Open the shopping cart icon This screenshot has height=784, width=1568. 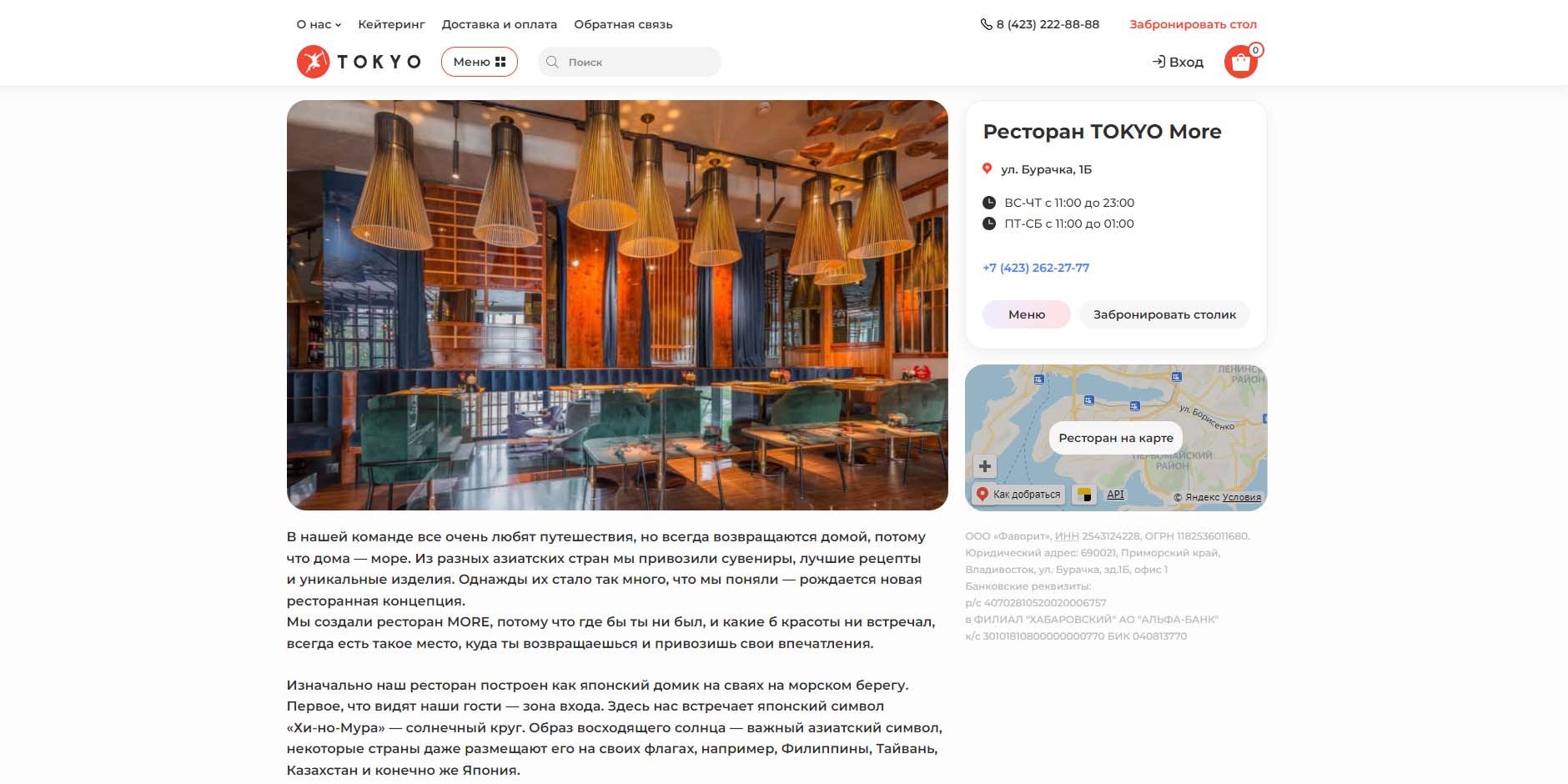coord(1240,62)
